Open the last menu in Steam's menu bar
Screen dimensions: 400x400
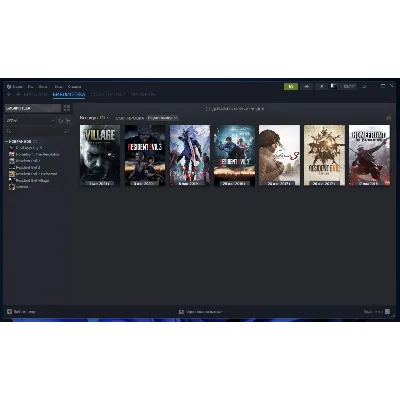tap(74, 87)
